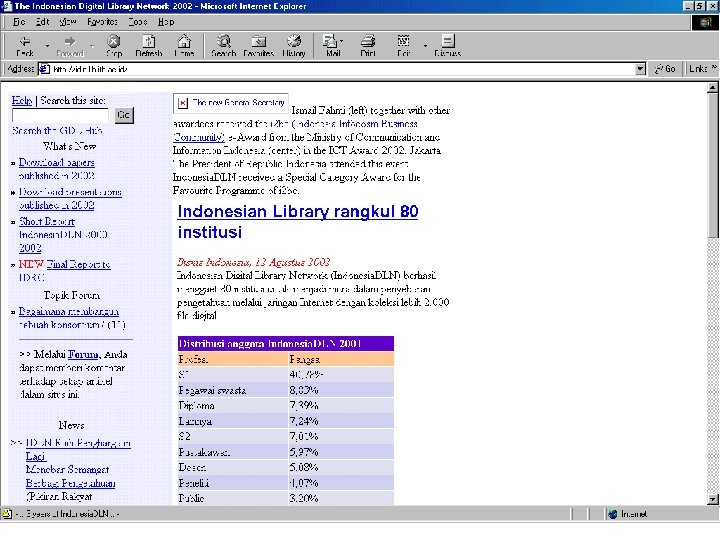This screenshot has height=540, width=720.
Task: Open the Discuss toolbar icon
Action: 448,46
